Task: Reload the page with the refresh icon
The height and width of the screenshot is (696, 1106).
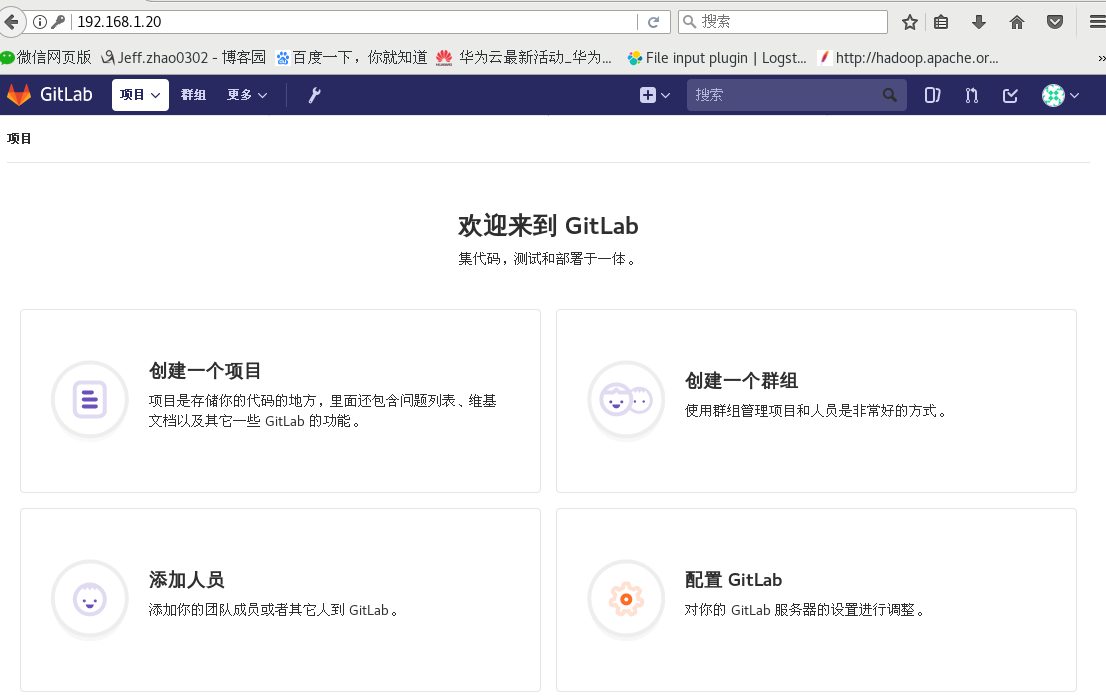Action: (654, 22)
